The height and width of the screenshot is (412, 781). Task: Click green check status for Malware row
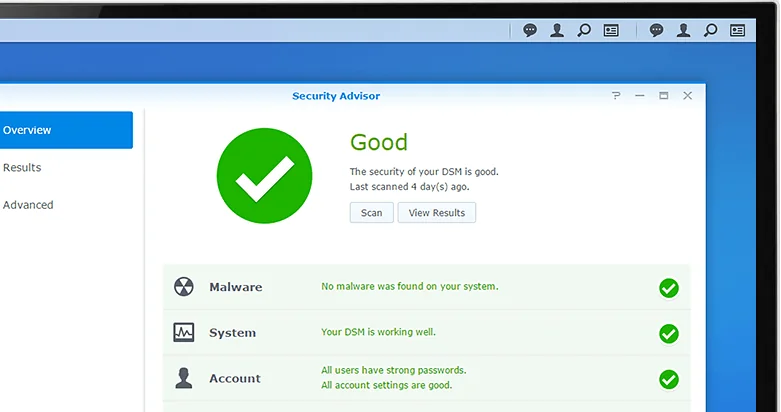[x=668, y=288]
